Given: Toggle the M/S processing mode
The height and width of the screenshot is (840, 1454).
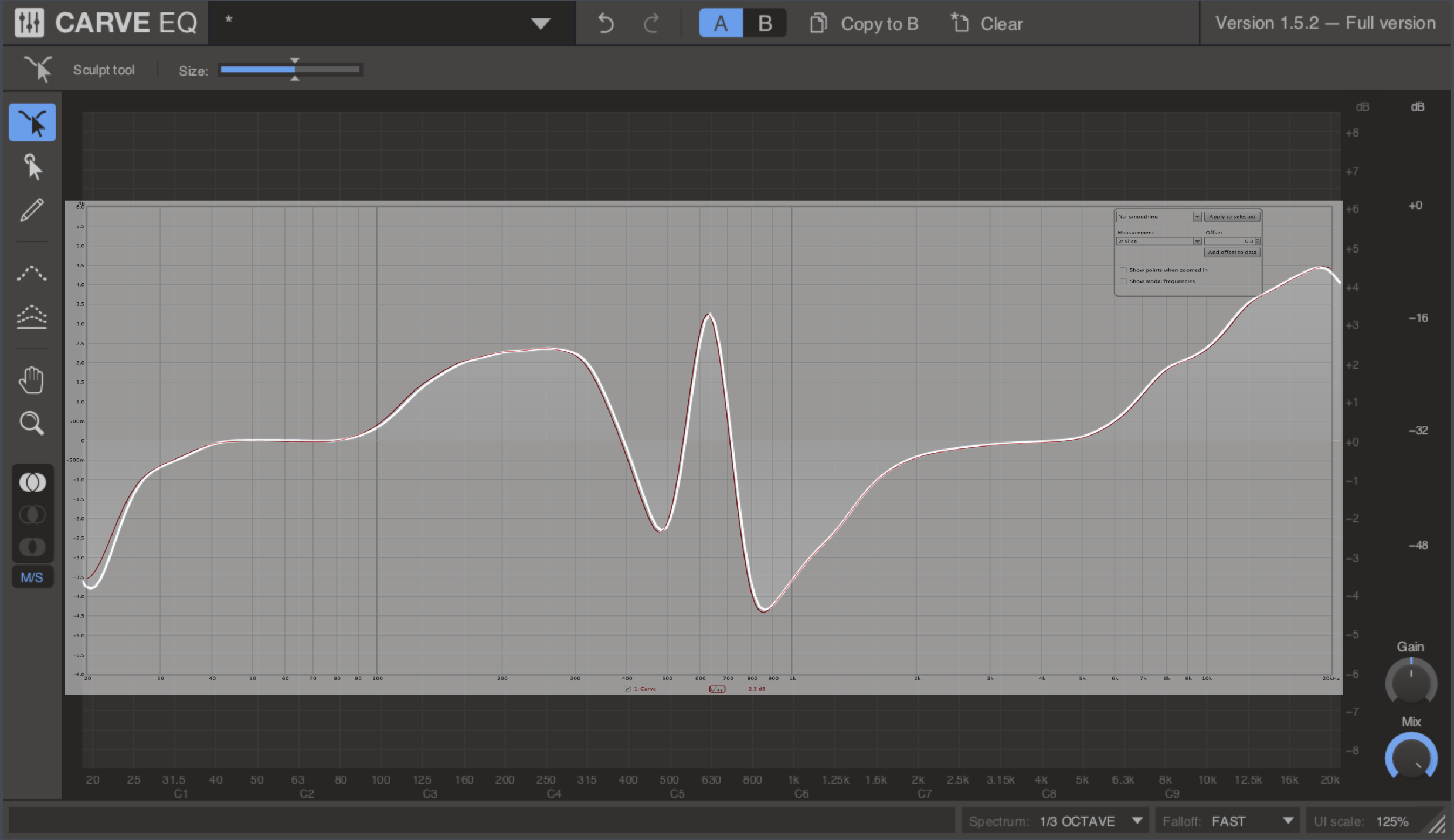Looking at the screenshot, I should pyautogui.click(x=31, y=576).
